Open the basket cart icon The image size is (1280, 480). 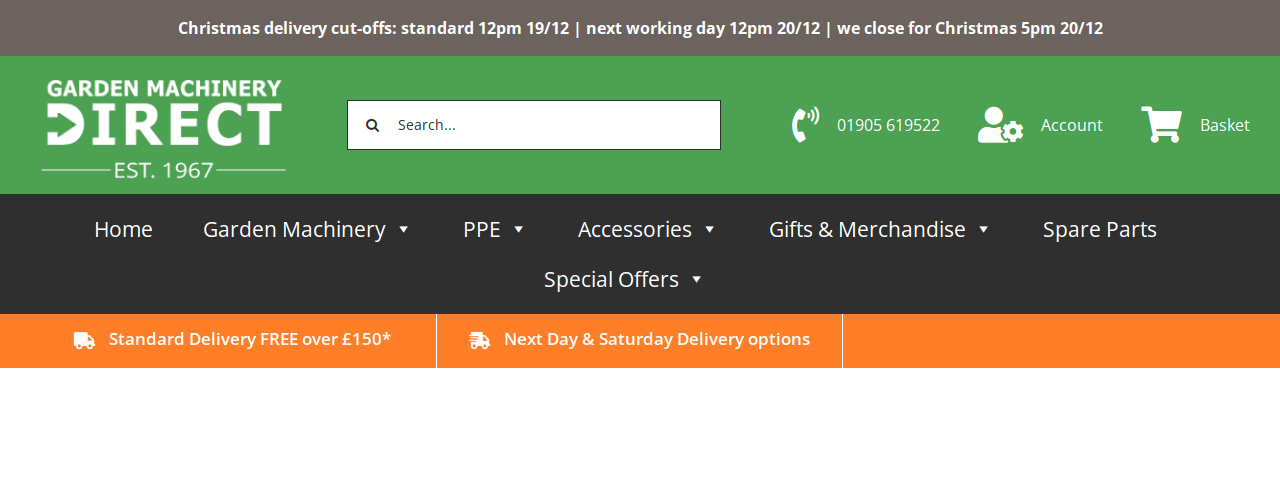(x=1161, y=125)
